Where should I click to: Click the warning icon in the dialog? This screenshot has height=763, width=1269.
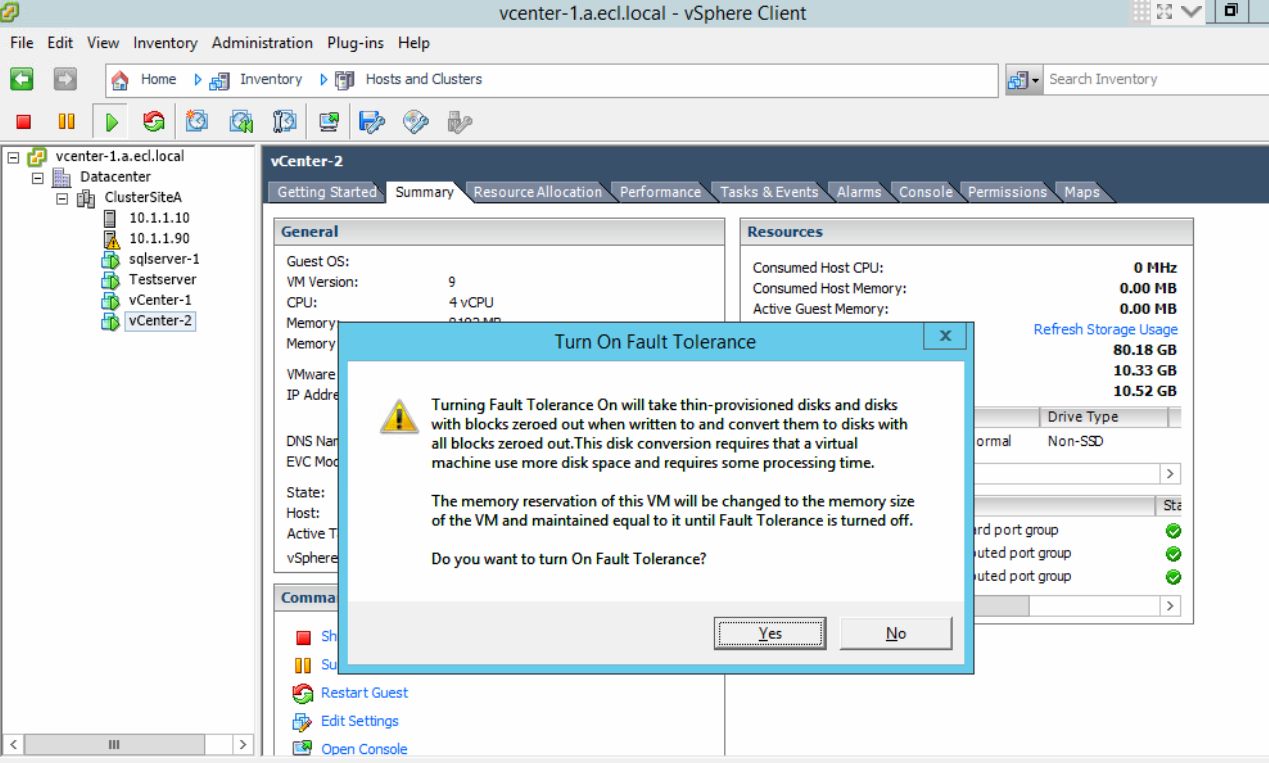click(399, 416)
